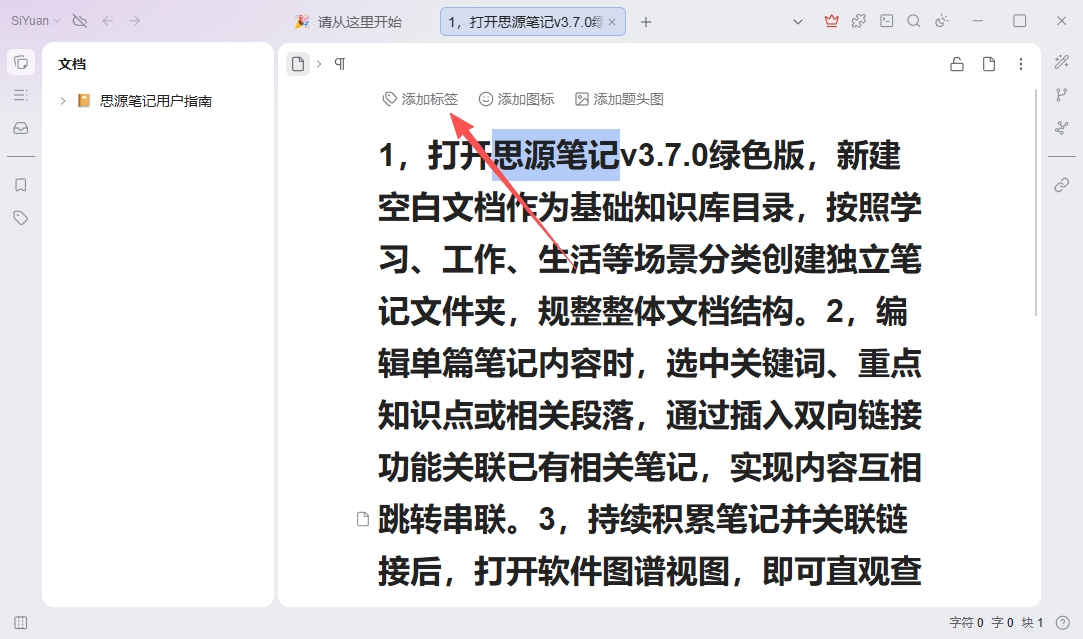Open the plugins puzzle icon
The image size is (1083, 639).
tap(859, 21)
